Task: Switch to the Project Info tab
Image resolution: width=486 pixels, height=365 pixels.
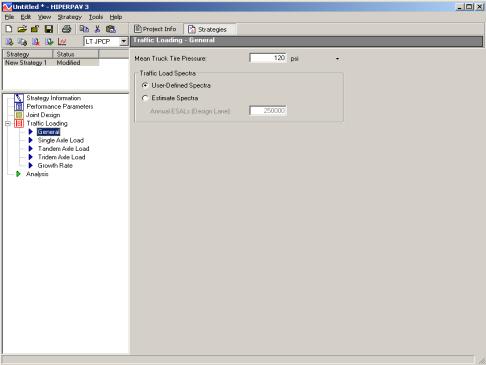Action: pos(155,29)
